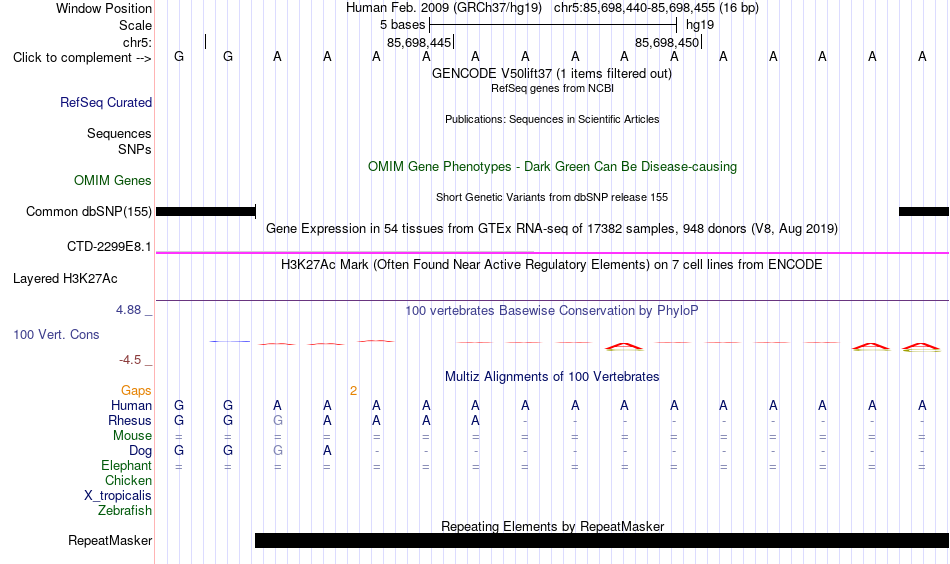950x564 pixels.
Task: Click the magenta CTD-2299E8.1 expression line
Action: point(552,253)
